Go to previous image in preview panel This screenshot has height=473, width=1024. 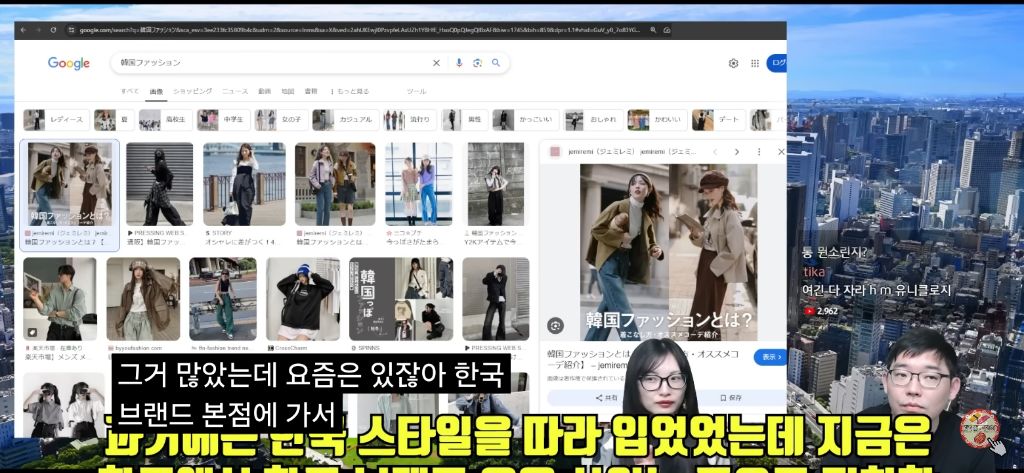[714, 152]
